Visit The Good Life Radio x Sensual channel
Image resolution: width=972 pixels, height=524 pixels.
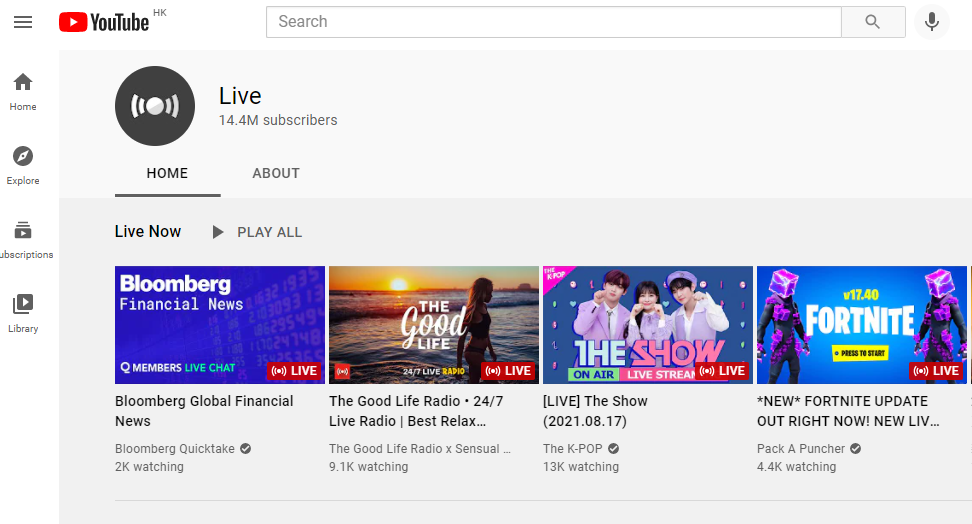tap(420, 448)
